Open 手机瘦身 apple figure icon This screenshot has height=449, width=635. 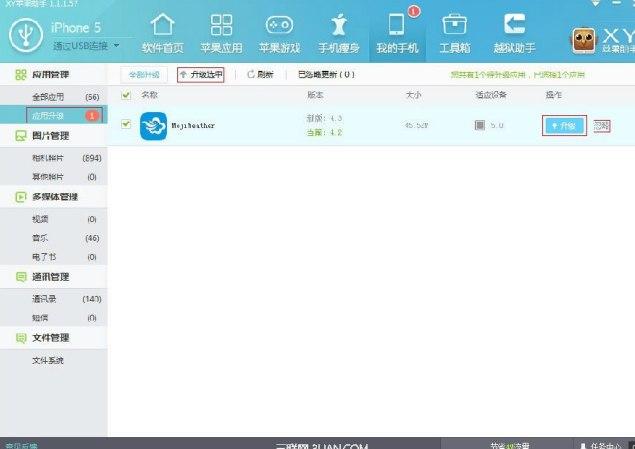(339, 24)
